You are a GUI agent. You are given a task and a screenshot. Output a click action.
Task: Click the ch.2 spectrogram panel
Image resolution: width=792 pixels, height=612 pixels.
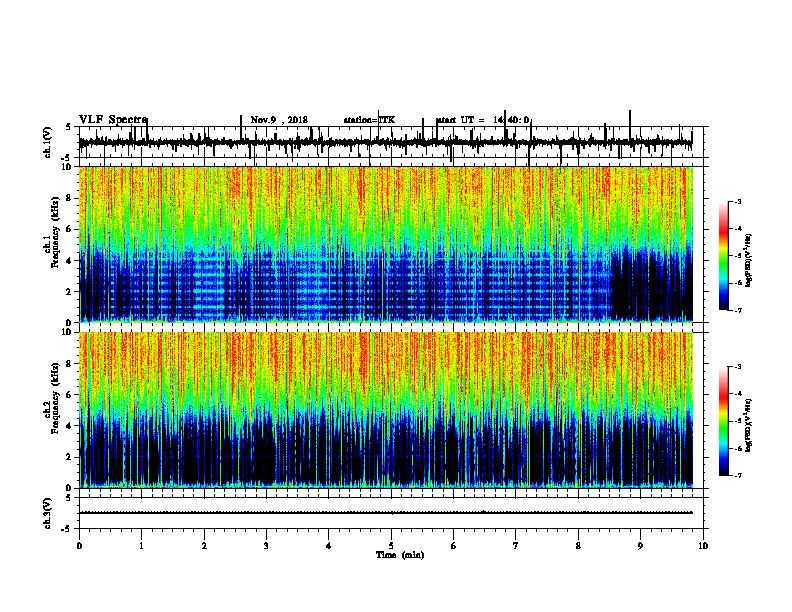coord(386,410)
